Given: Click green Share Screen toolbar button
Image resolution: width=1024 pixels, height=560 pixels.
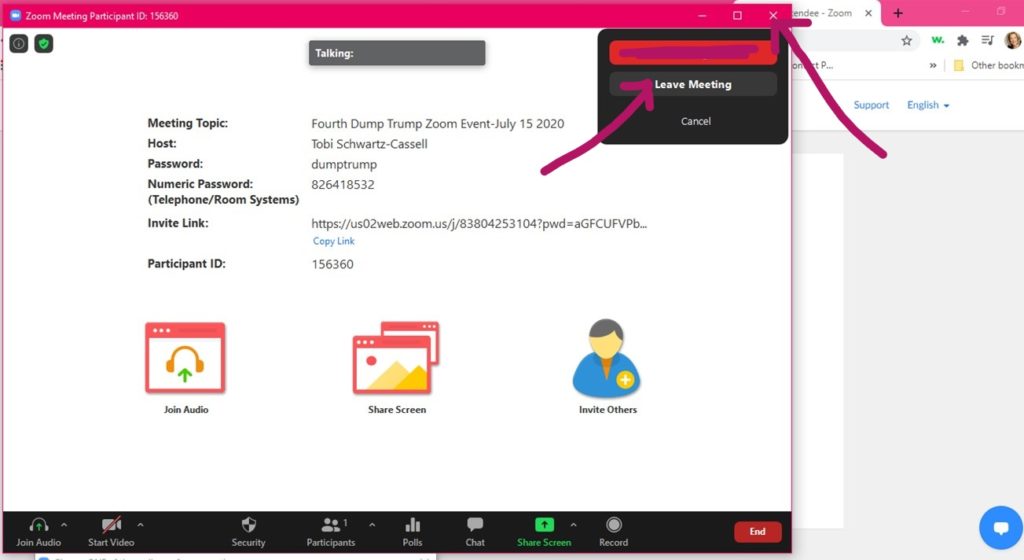Looking at the screenshot, I should 544,533.
